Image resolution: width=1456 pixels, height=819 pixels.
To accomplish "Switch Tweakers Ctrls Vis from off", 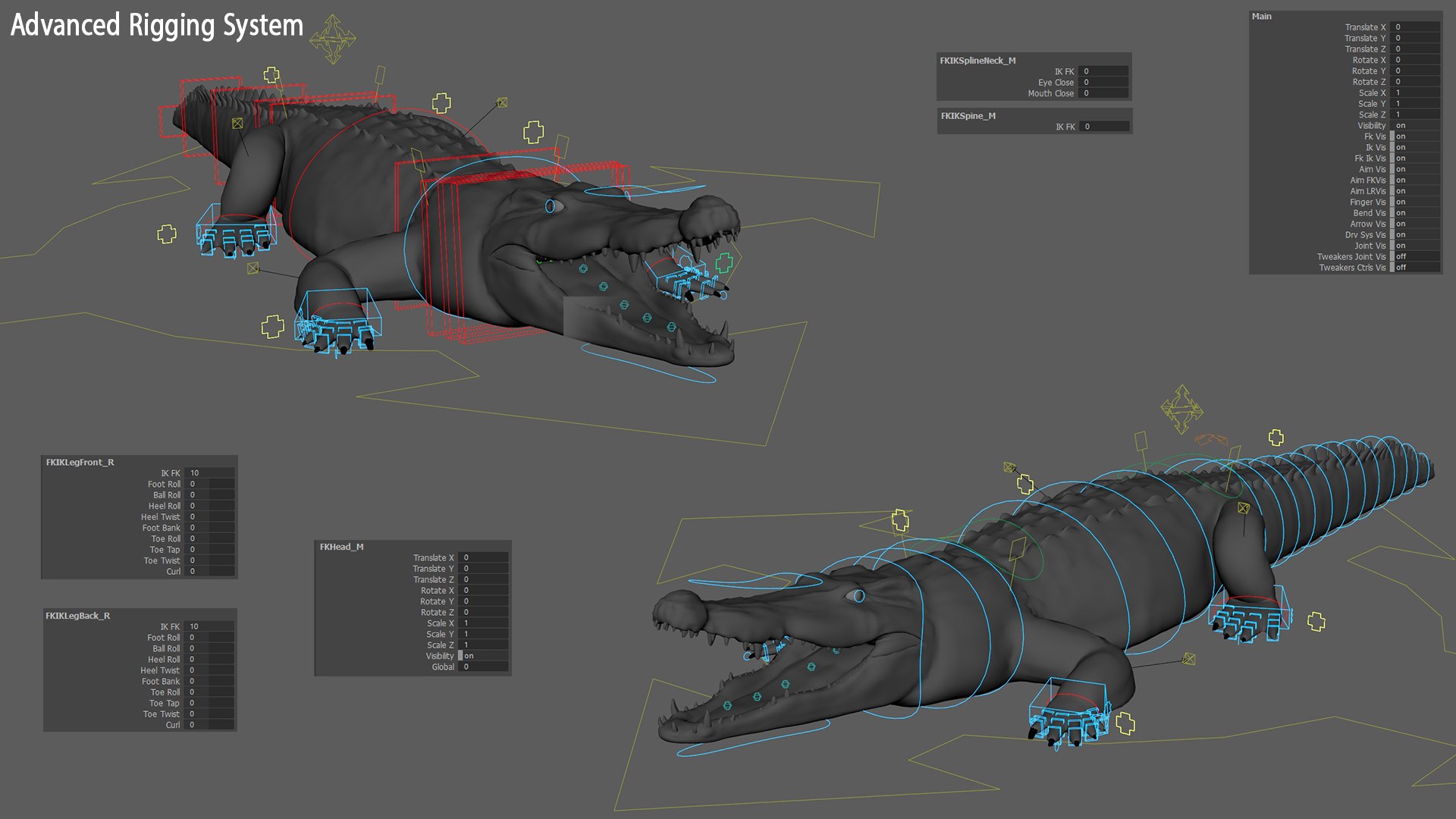I will point(1416,268).
